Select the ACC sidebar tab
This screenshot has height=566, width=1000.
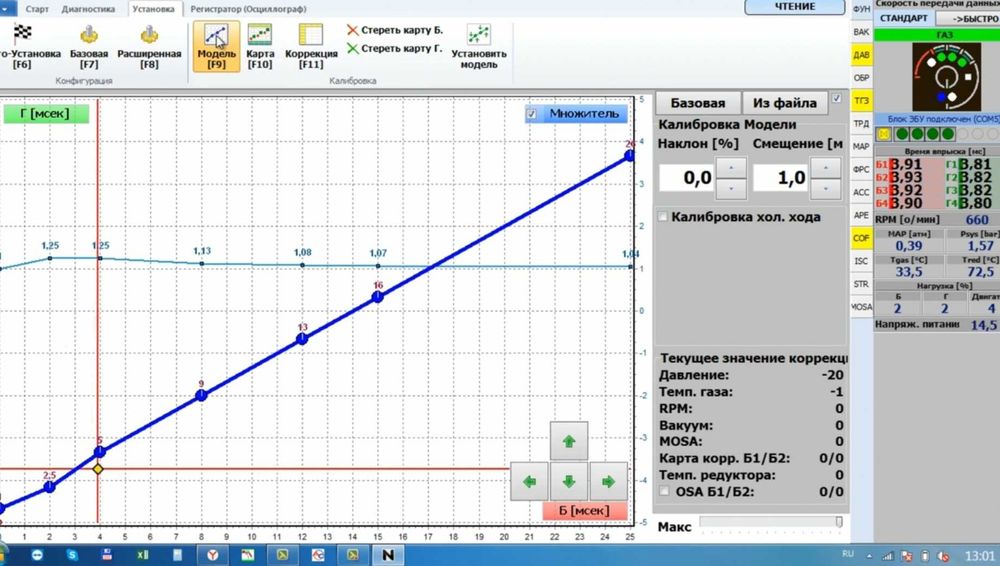862,192
